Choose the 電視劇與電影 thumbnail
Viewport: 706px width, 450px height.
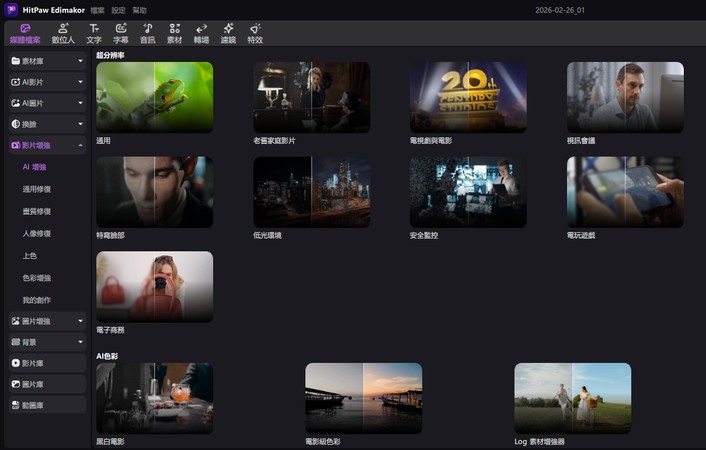(x=468, y=97)
